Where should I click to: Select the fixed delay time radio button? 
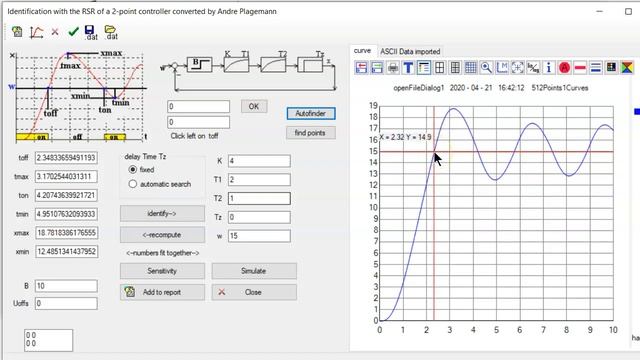point(133,169)
